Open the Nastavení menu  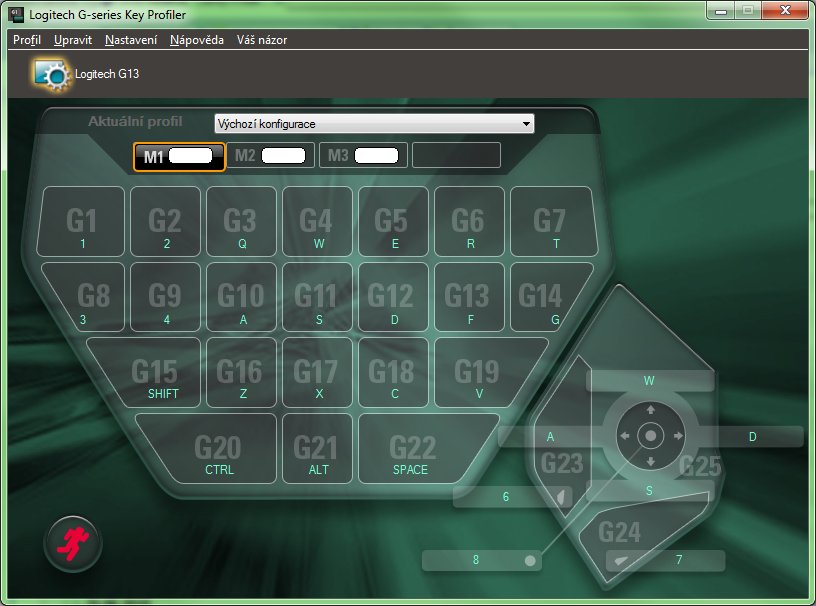[x=131, y=40]
